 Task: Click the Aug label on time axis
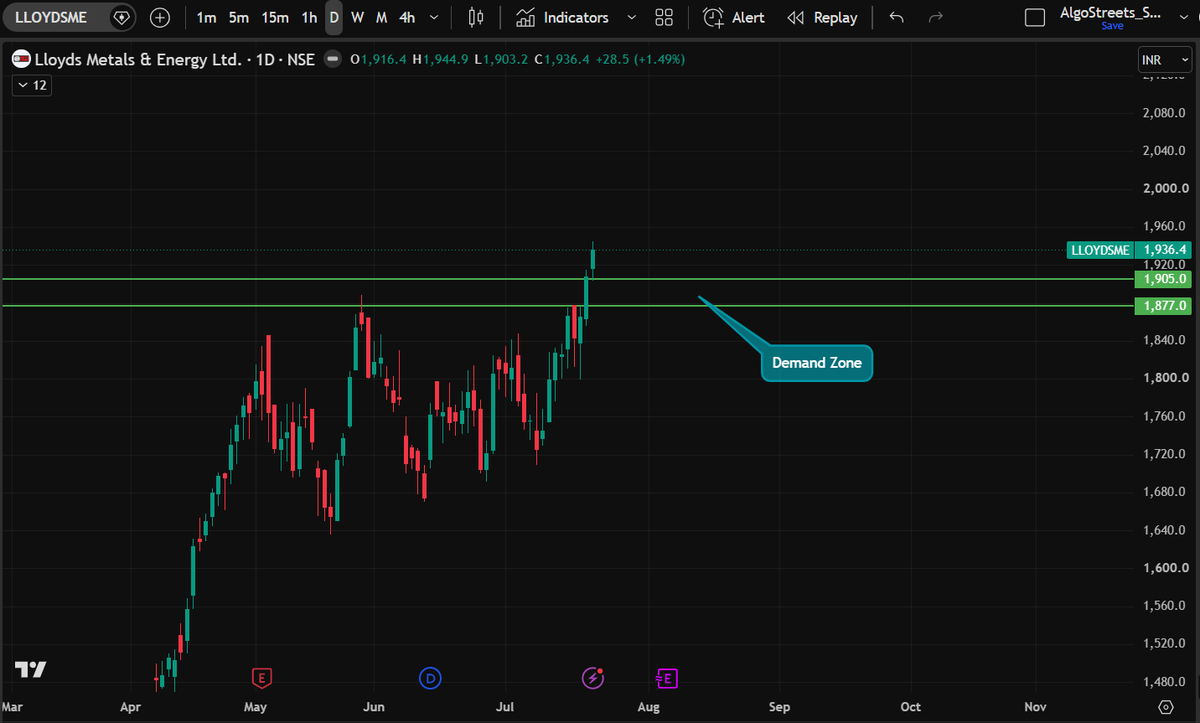[649, 706]
